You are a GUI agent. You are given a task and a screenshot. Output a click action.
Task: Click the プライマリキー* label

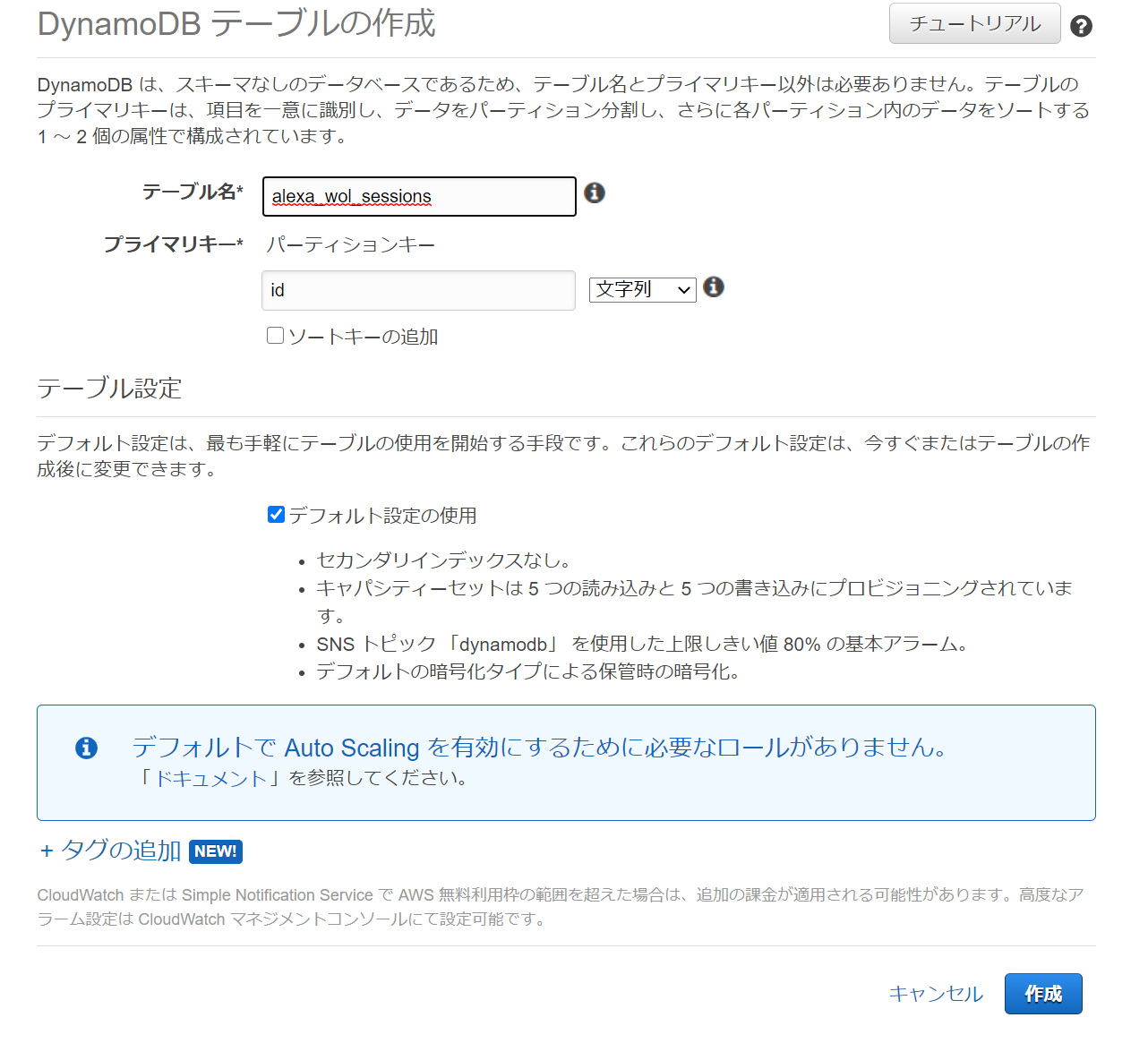tap(174, 244)
